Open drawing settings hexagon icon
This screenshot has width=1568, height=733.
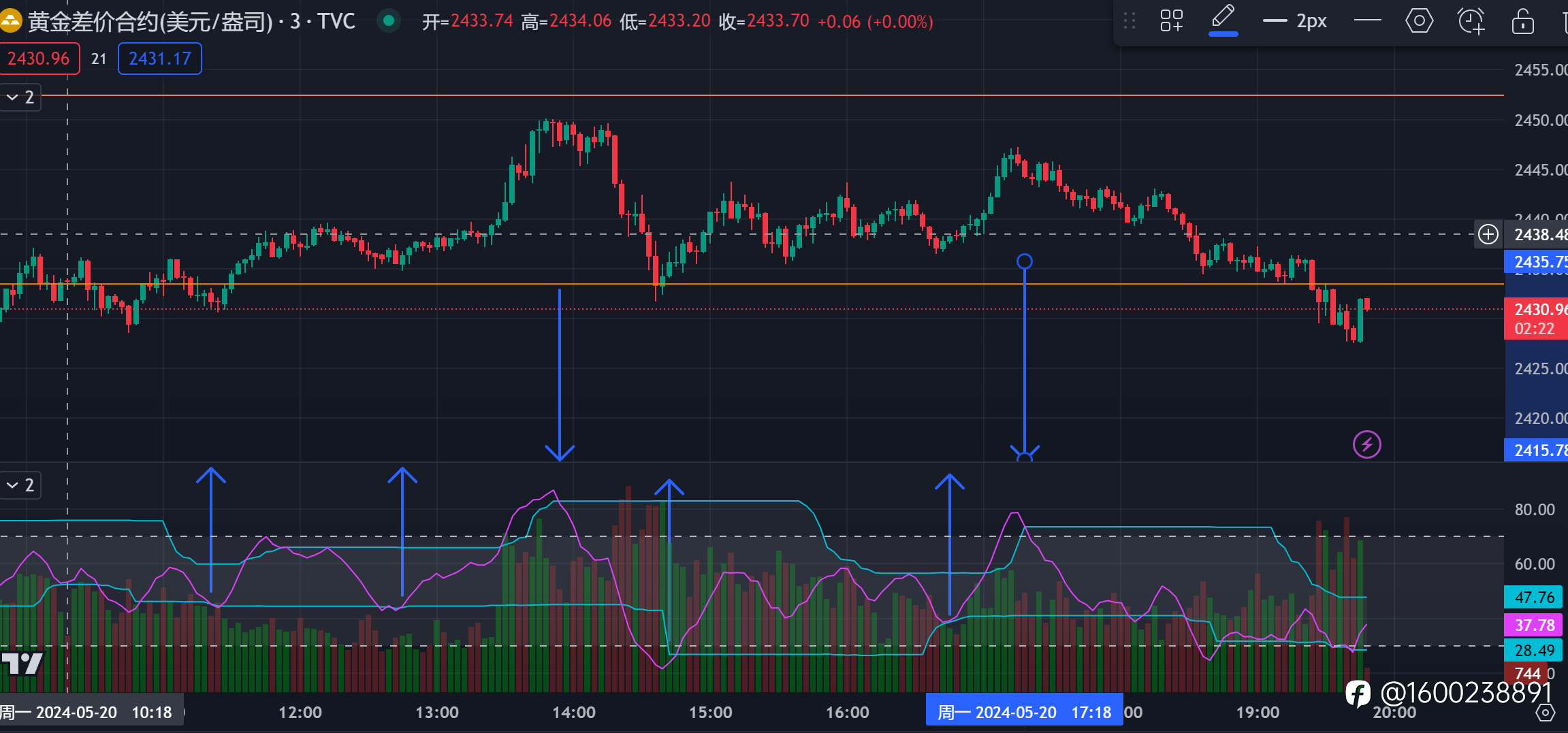pos(1420,21)
